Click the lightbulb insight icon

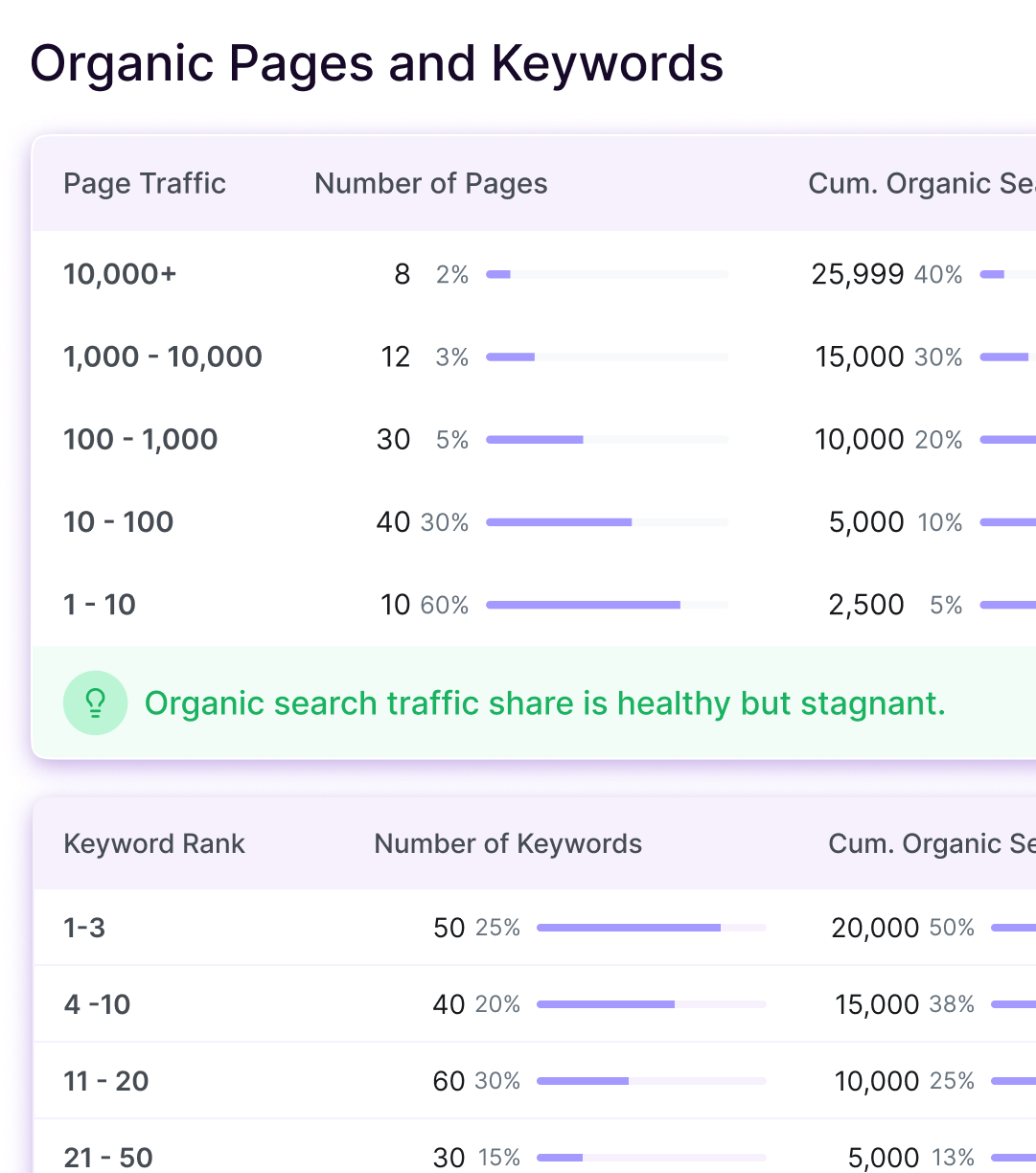(x=95, y=703)
